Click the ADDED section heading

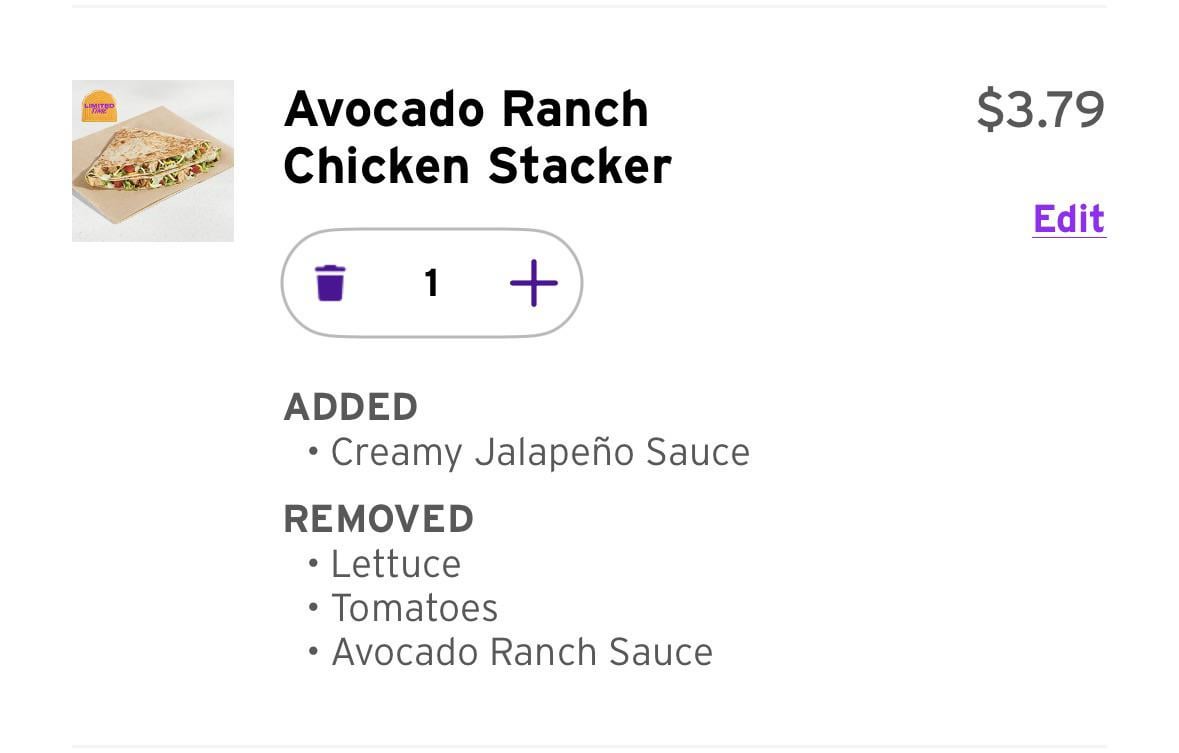point(350,407)
